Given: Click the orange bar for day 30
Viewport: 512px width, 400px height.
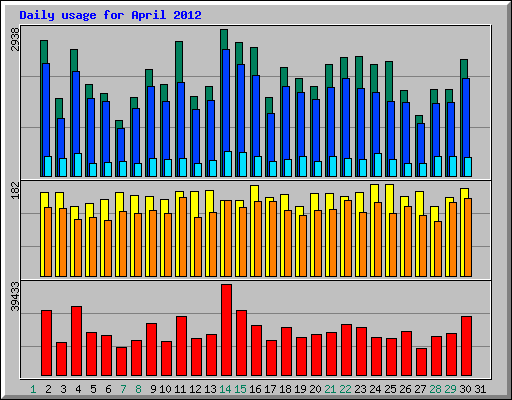Looking at the screenshot, I should [468, 237].
